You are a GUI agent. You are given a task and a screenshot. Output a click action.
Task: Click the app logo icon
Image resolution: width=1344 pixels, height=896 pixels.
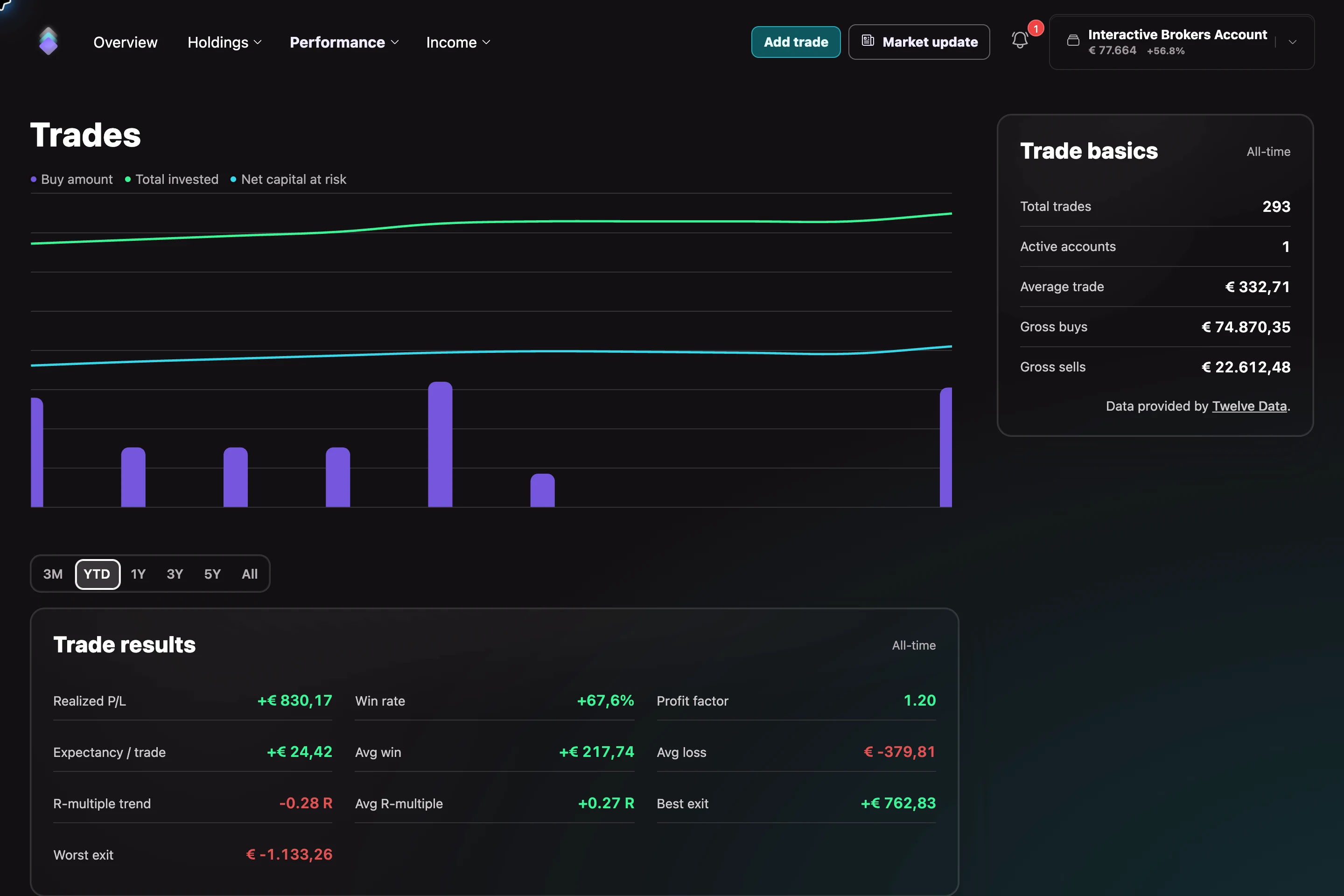click(x=48, y=41)
